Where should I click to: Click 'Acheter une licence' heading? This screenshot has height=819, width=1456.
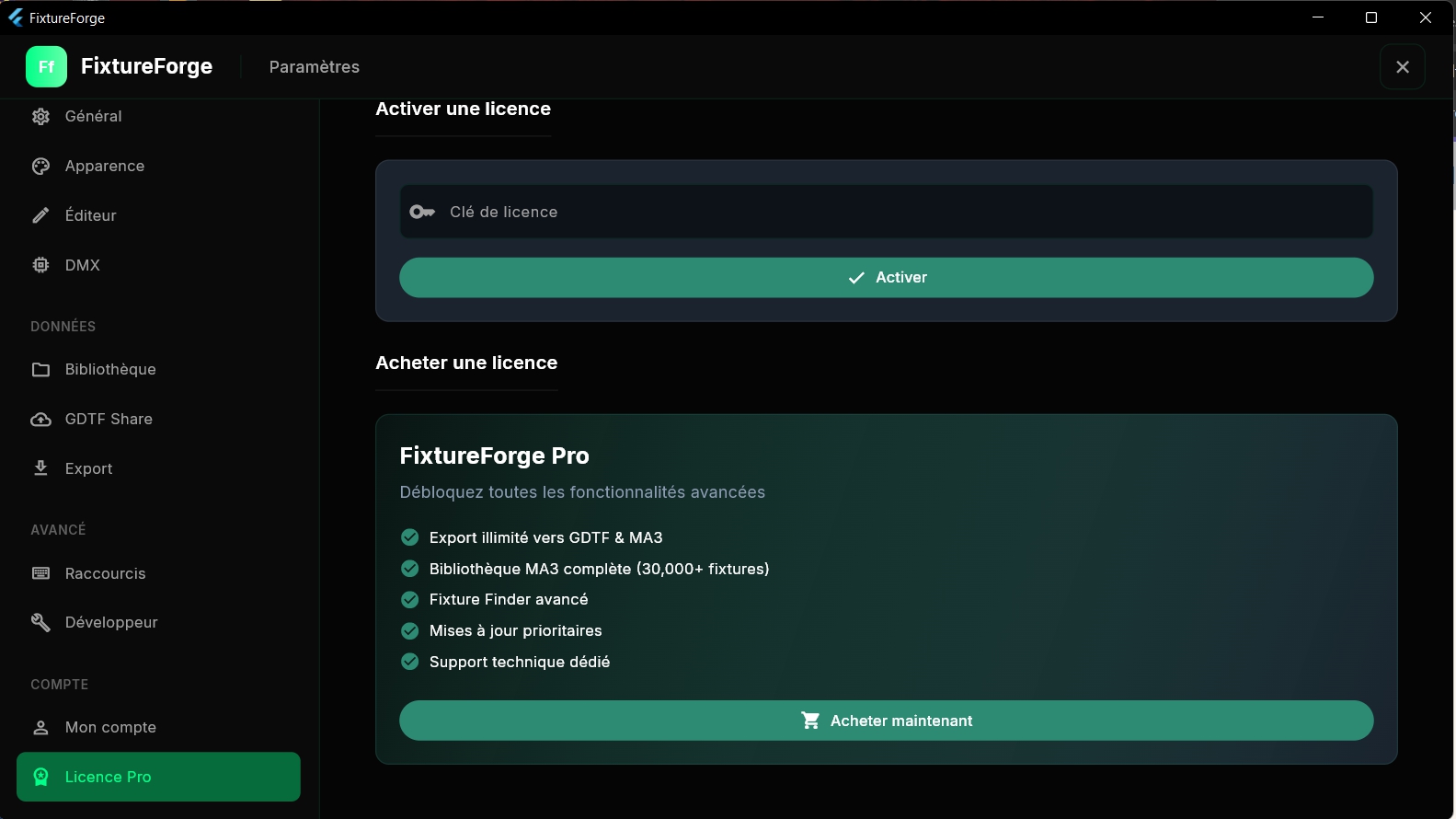tap(466, 363)
